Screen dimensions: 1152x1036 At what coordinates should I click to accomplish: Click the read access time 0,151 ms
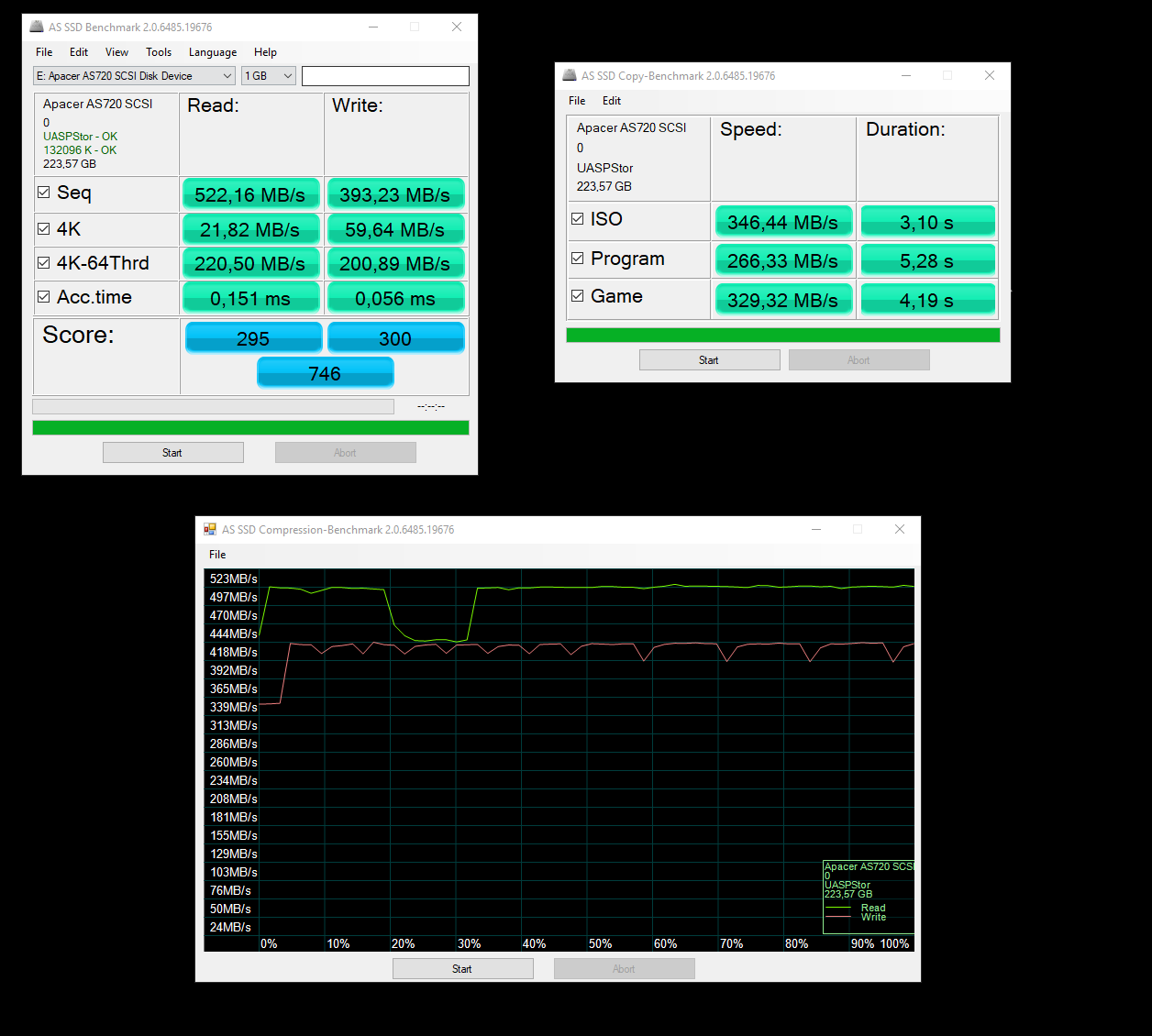point(251,298)
